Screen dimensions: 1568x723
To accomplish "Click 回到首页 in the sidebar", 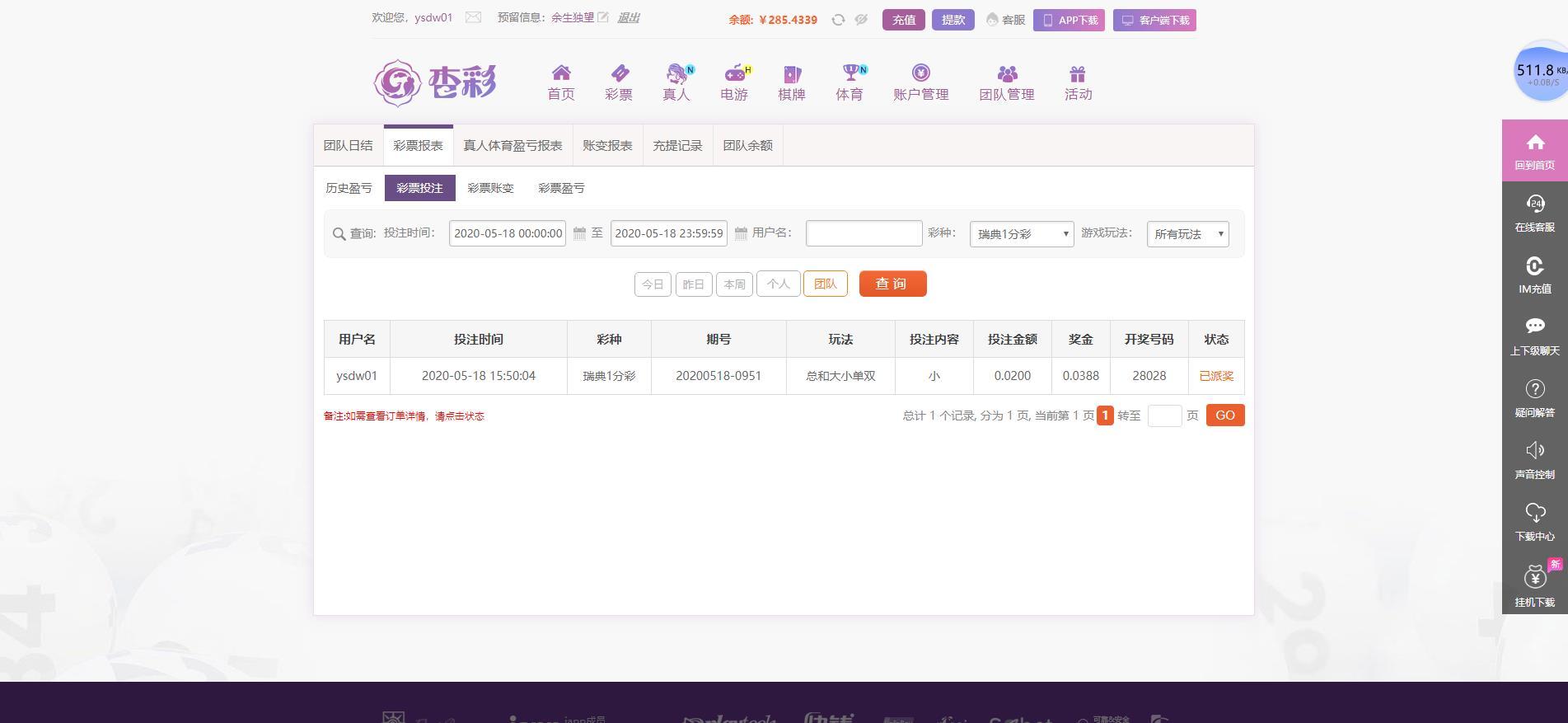I will point(1534,151).
